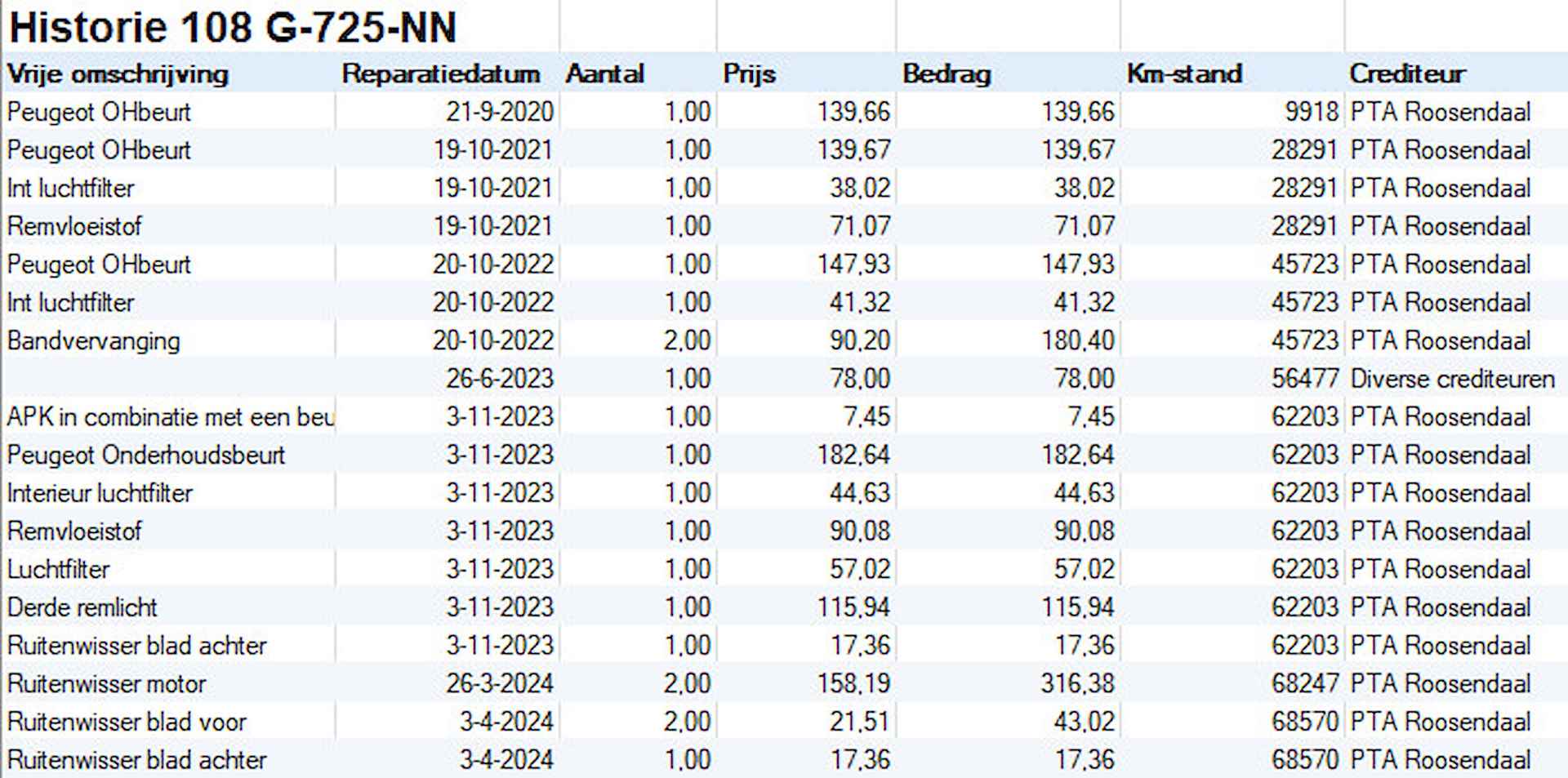
Task: Select the Peugeot OHbeurt cell dated 21-9-2020
Action: [99, 112]
